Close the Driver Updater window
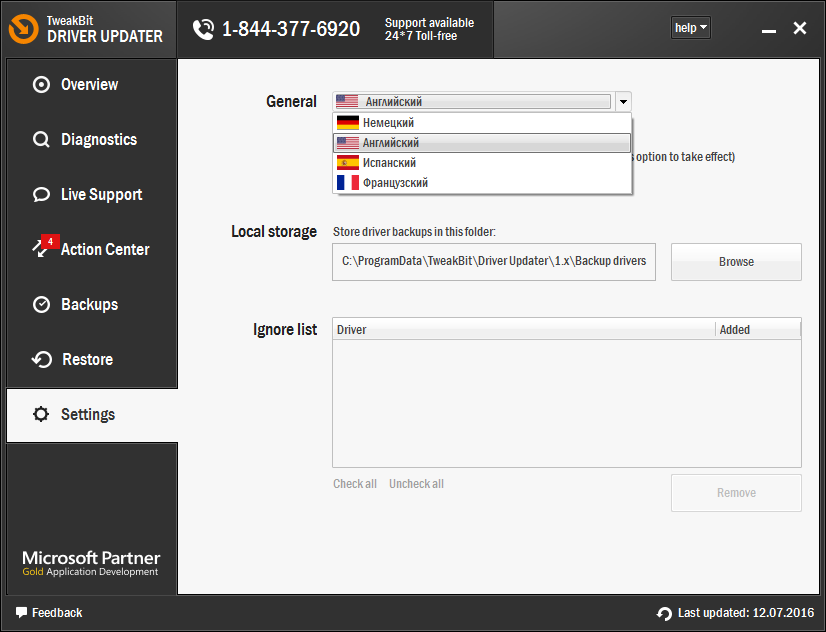Image resolution: width=826 pixels, height=632 pixels. (800, 28)
